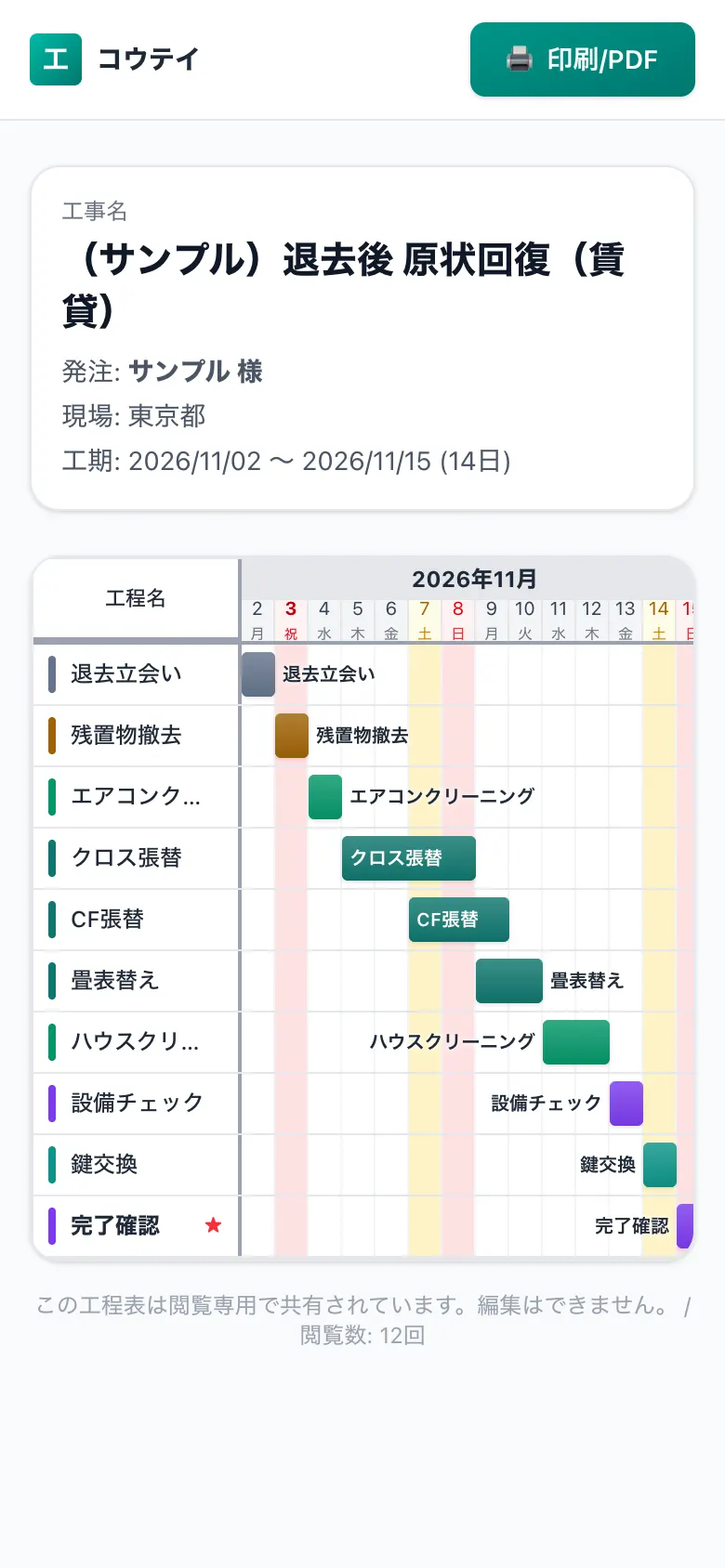Select the ハウスクリ... row in the task list
The width and height of the screenshot is (725, 1568).
(x=137, y=1042)
